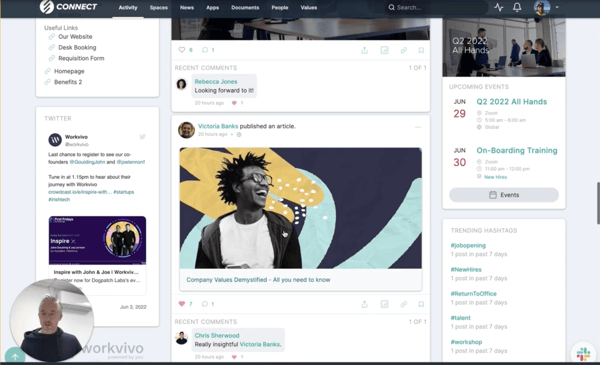Open the #NewHires hashtag

(x=466, y=269)
